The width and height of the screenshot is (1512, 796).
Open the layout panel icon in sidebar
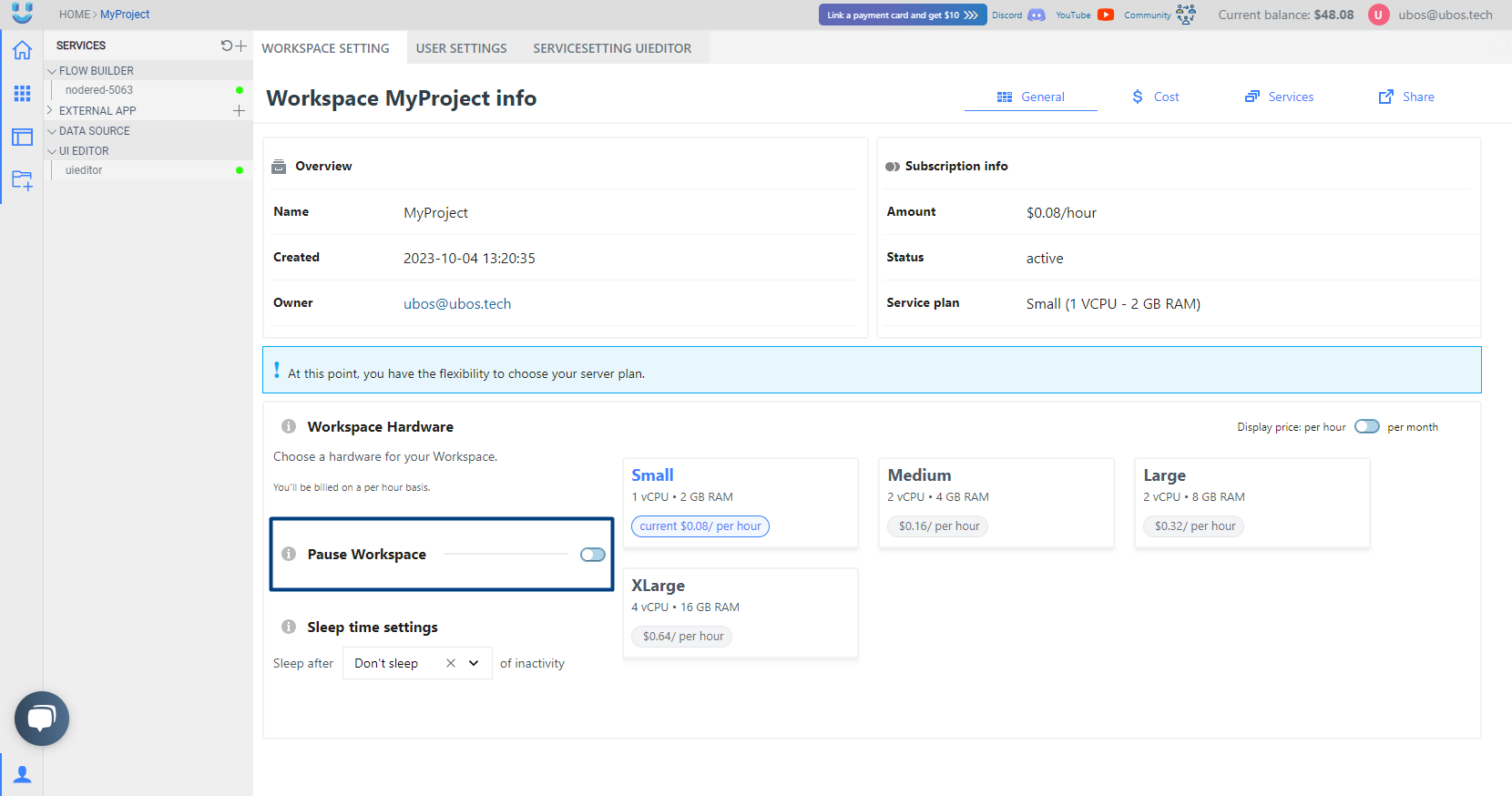[x=22, y=138]
